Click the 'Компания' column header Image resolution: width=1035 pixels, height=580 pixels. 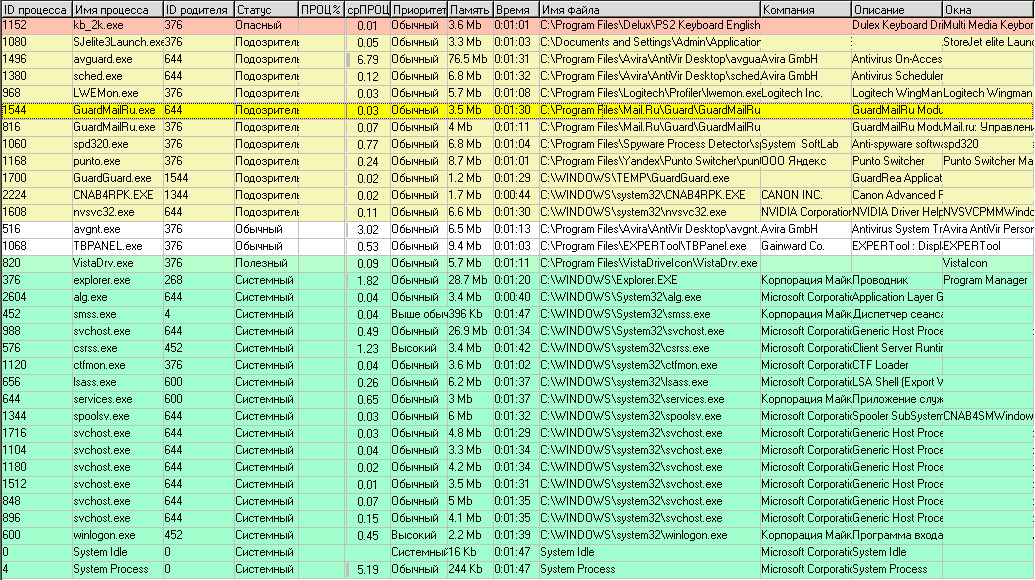tap(805, 9)
